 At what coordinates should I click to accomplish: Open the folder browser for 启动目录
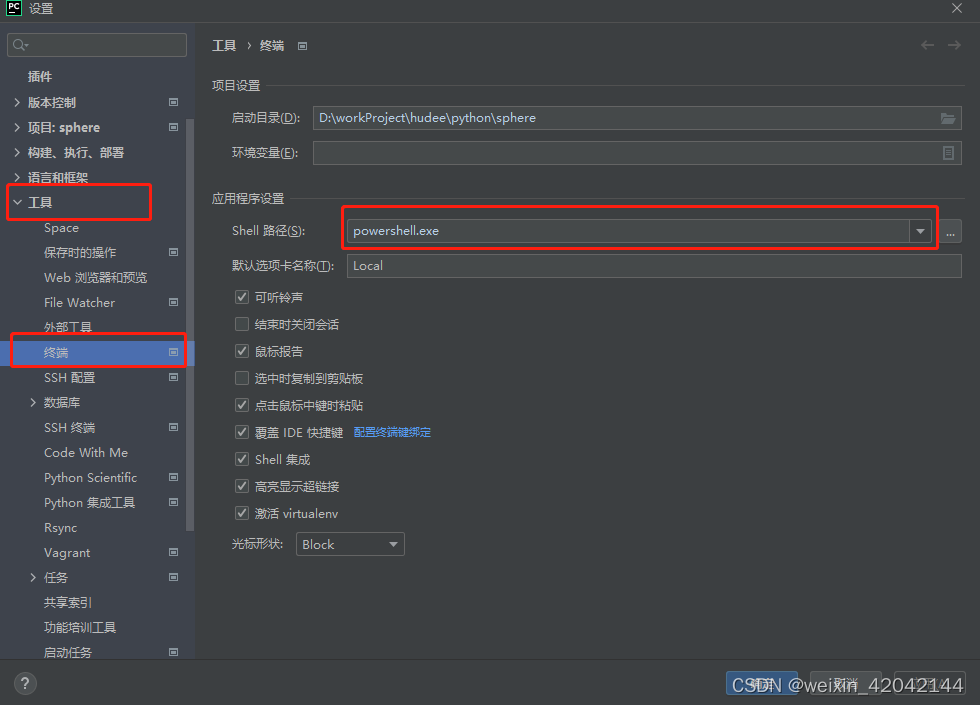click(x=947, y=118)
